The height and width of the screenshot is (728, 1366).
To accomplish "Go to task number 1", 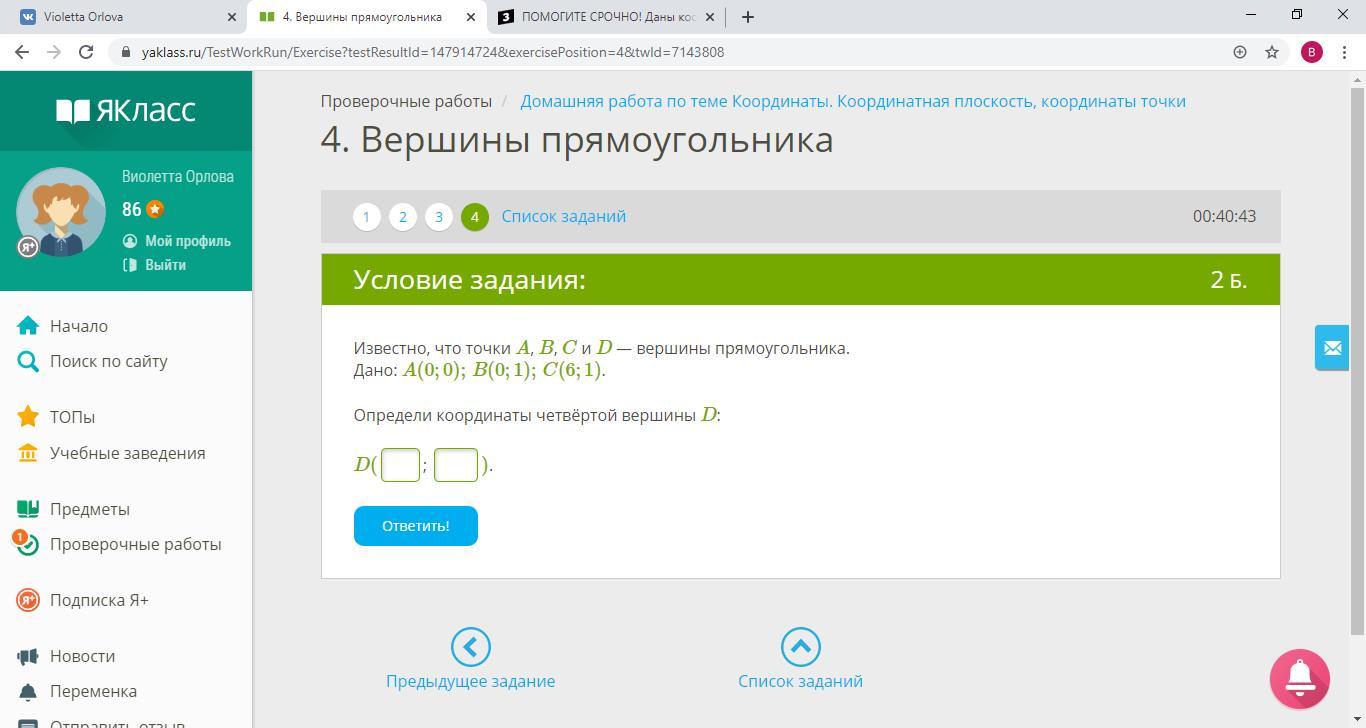I will coord(366,217).
